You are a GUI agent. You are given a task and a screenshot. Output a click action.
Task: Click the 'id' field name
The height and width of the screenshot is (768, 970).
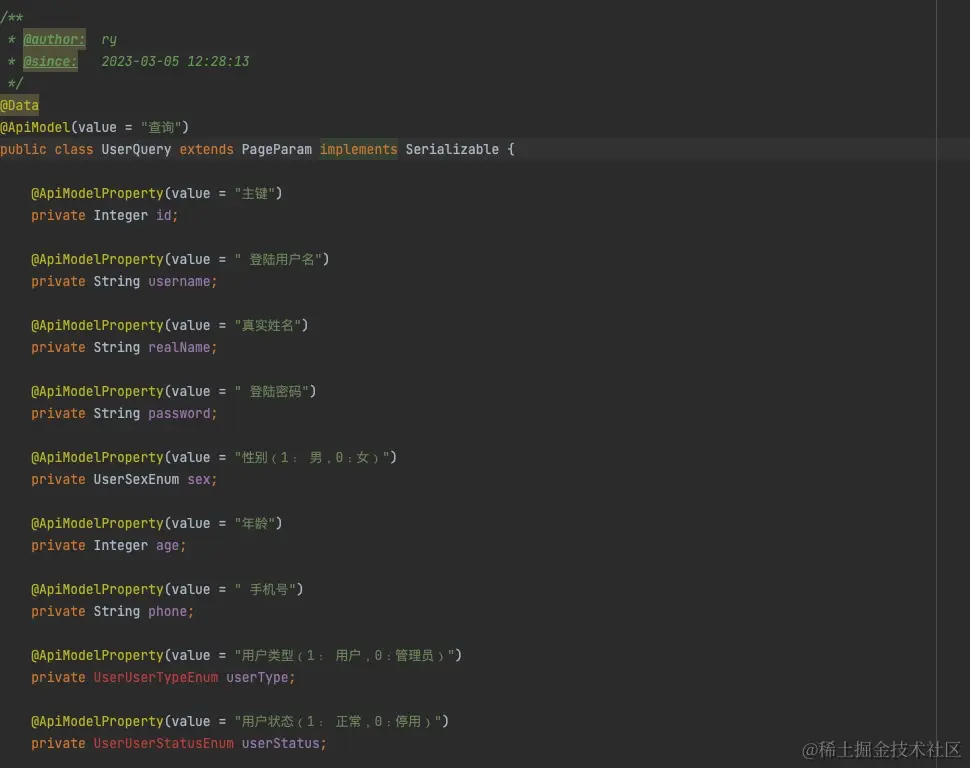point(163,215)
